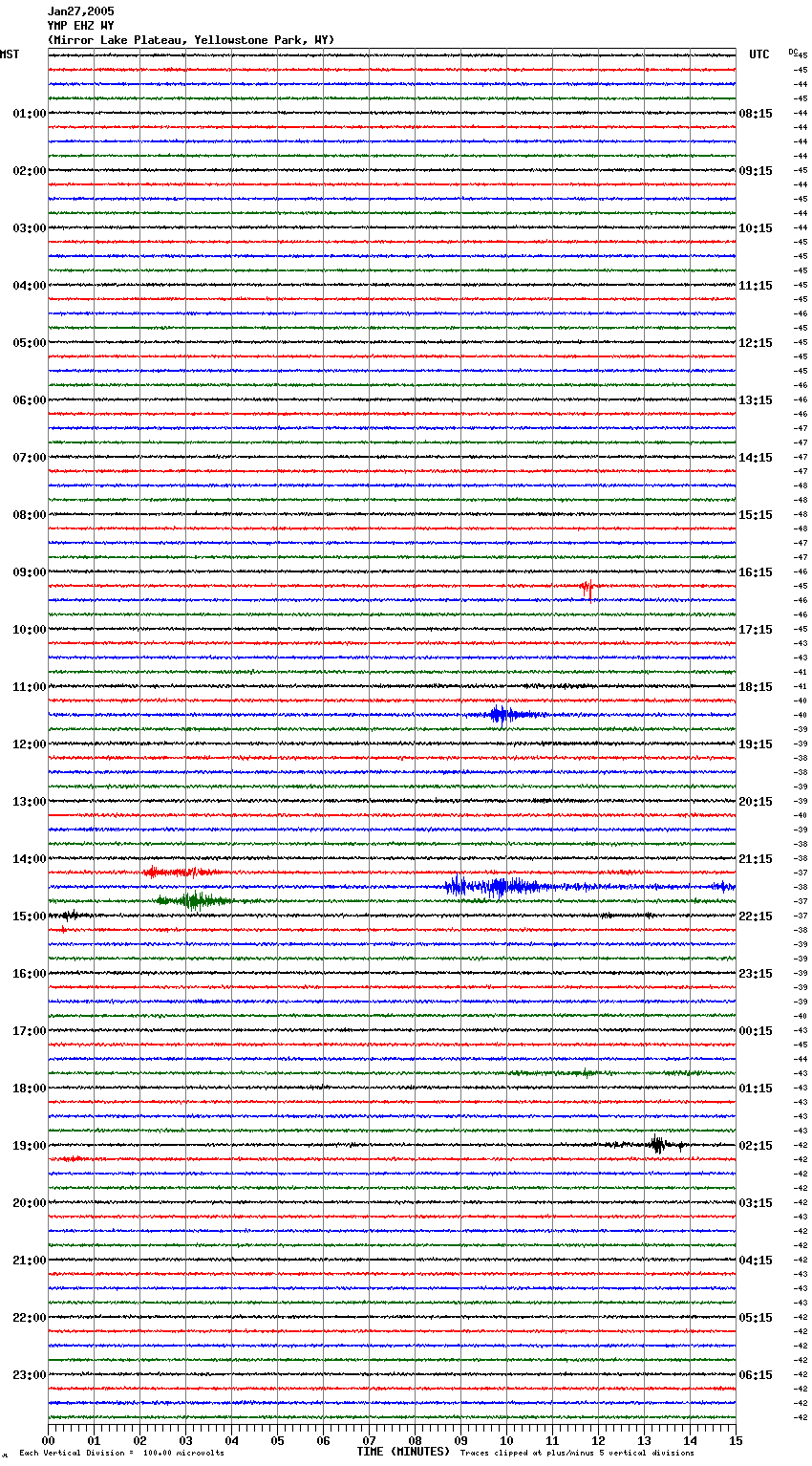The image size is (812, 1466).
Task: Select the 19:00 MST time label
Action: pos(30,1146)
